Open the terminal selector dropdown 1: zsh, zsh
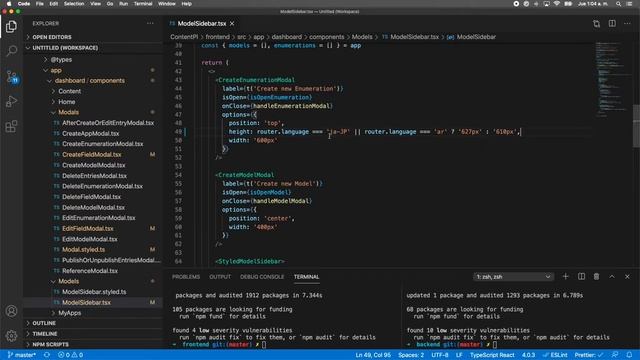The image size is (640, 360). pos(513,277)
